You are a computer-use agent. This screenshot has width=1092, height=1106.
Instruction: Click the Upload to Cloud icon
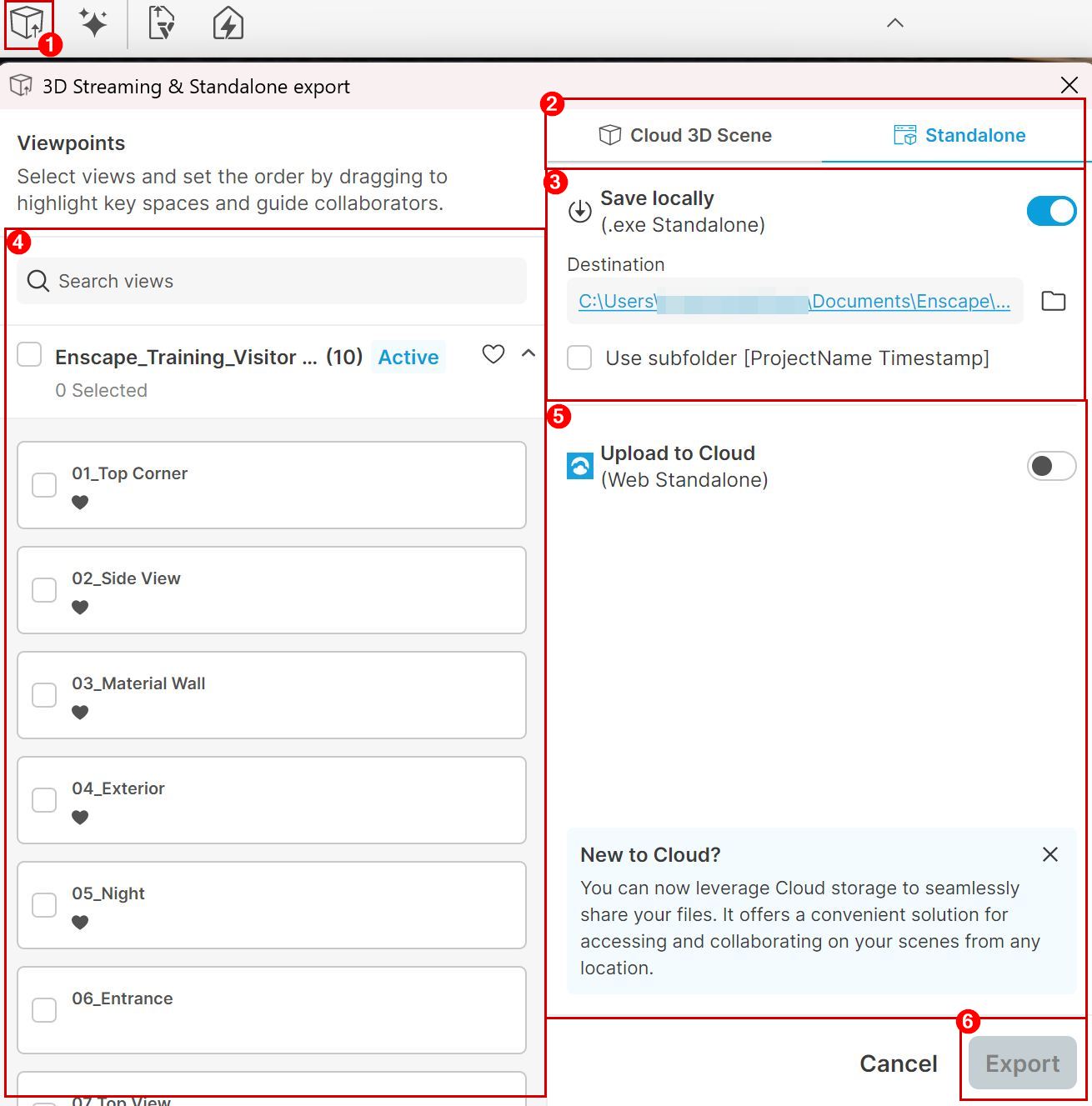[580, 466]
